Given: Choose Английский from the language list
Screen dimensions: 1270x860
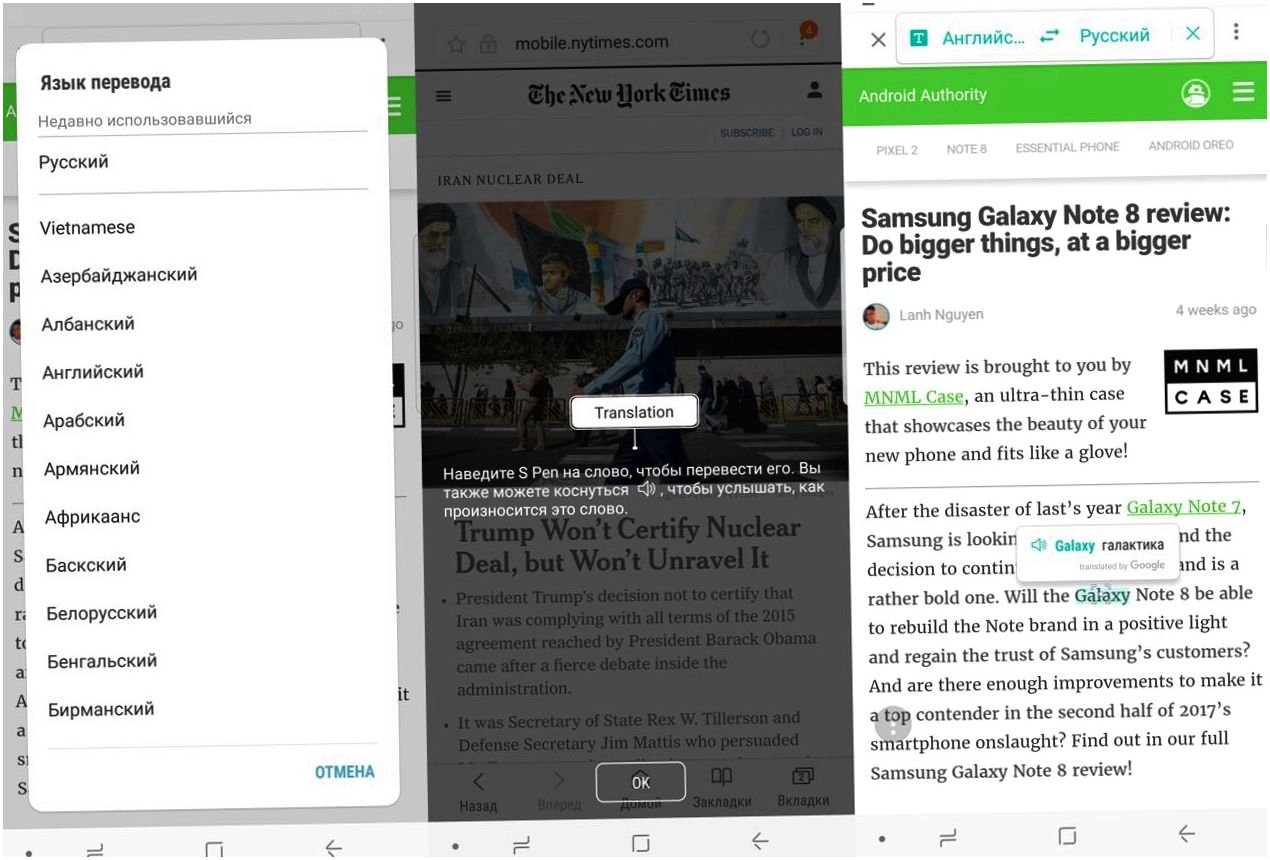Looking at the screenshot, I should (x=93, y=372).
